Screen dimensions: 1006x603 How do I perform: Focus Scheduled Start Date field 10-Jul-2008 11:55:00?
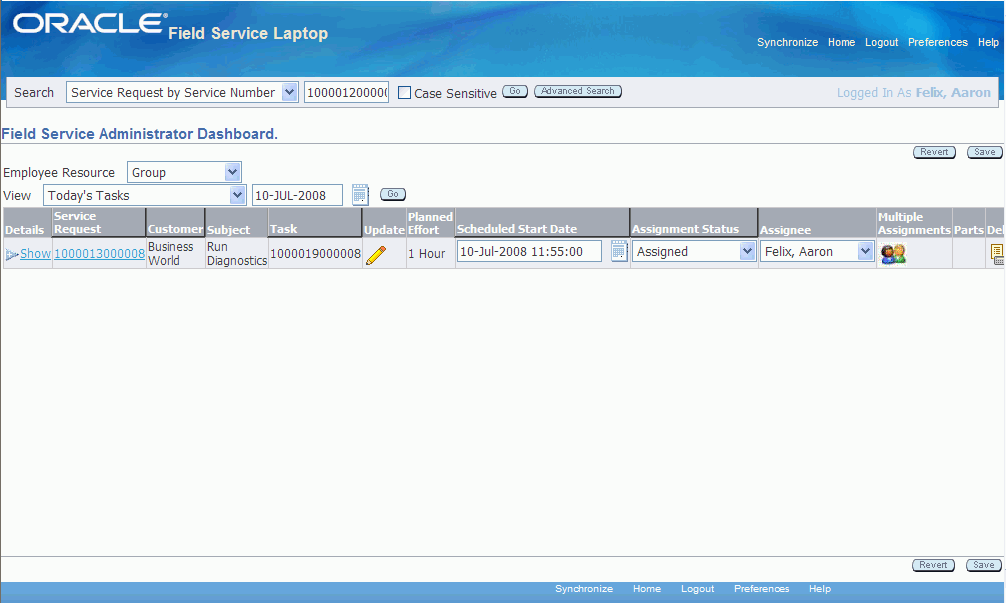pos(529,251)
